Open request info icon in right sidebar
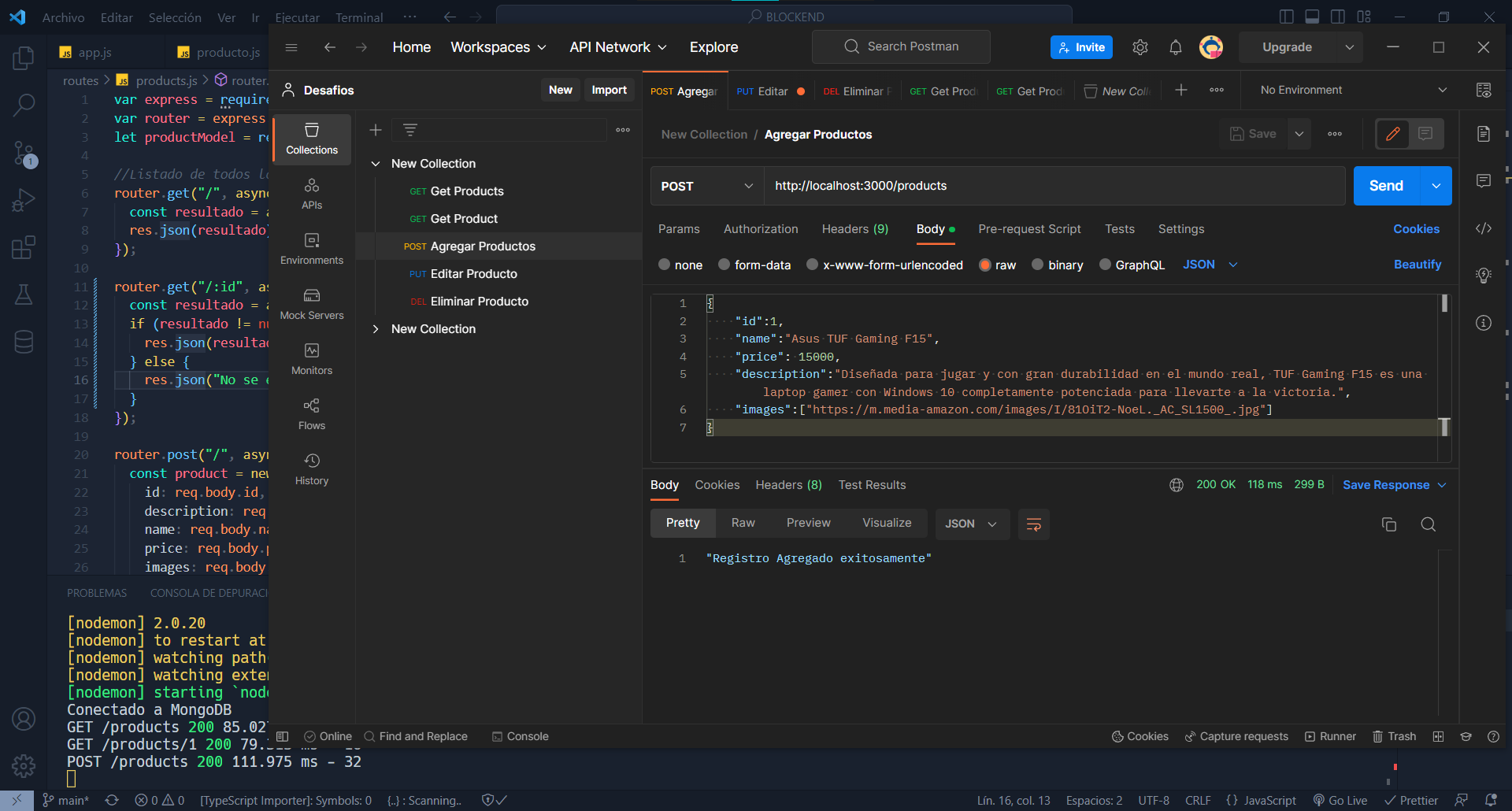The width and height of the screenshot is (1512, 811). pos(1484,323)
